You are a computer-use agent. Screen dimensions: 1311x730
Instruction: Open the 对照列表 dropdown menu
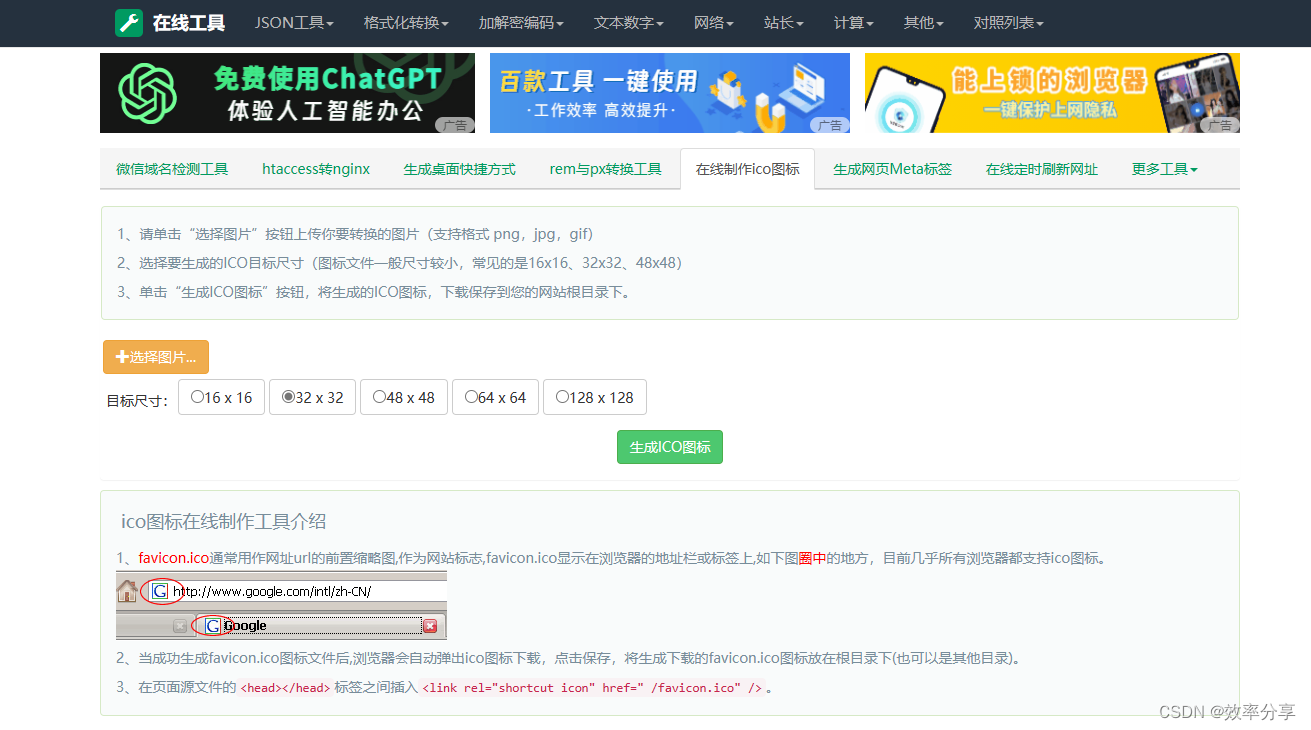pyautogui.click(x=1008, y=23)
